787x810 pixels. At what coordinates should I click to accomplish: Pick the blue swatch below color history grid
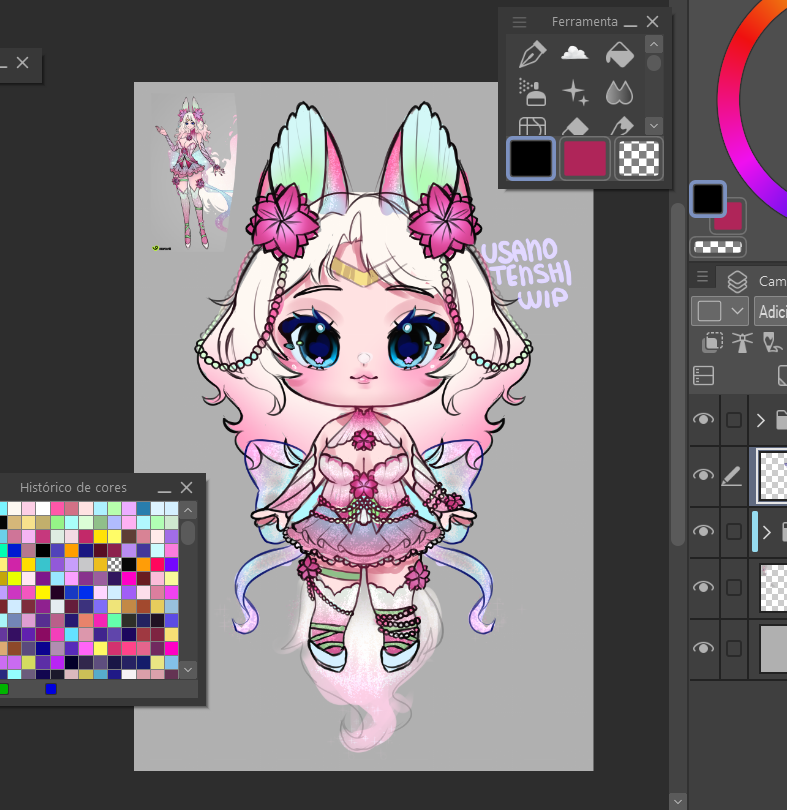coord(51,689)
